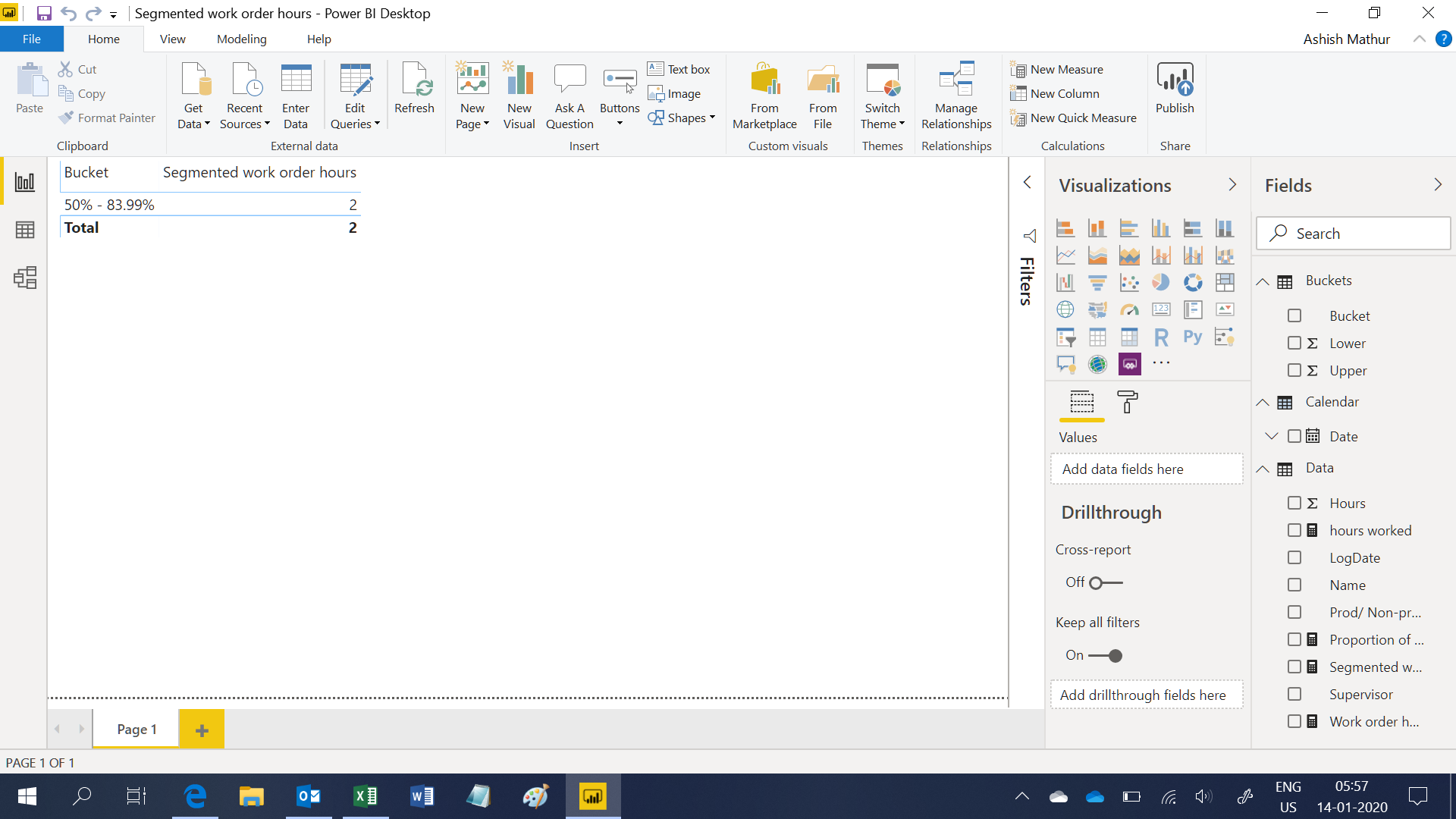Choose the gauge visual icon
The image size is (1456, 819).
pyautogui.click(x=1129, y=309)
